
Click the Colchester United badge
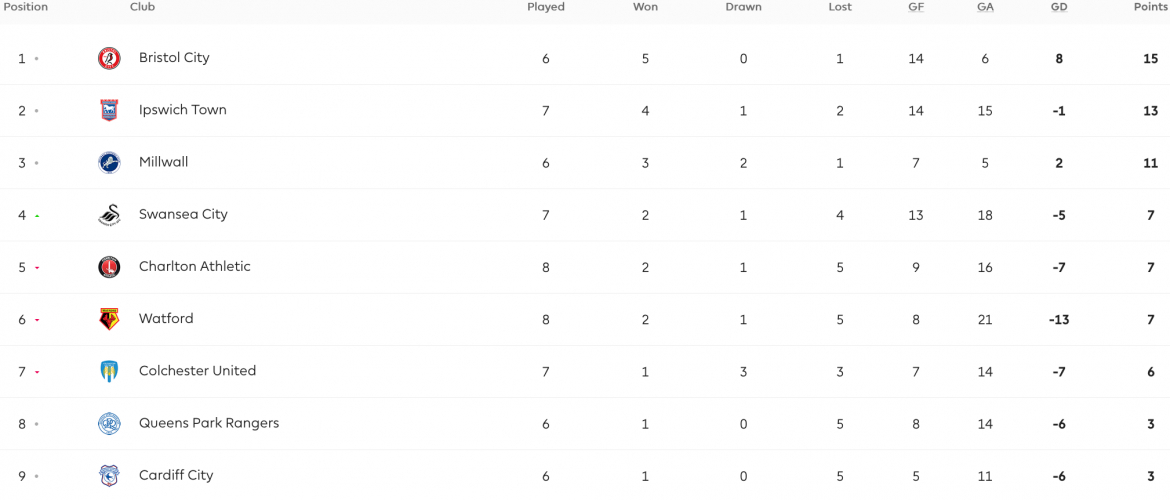tap(110, 372)
